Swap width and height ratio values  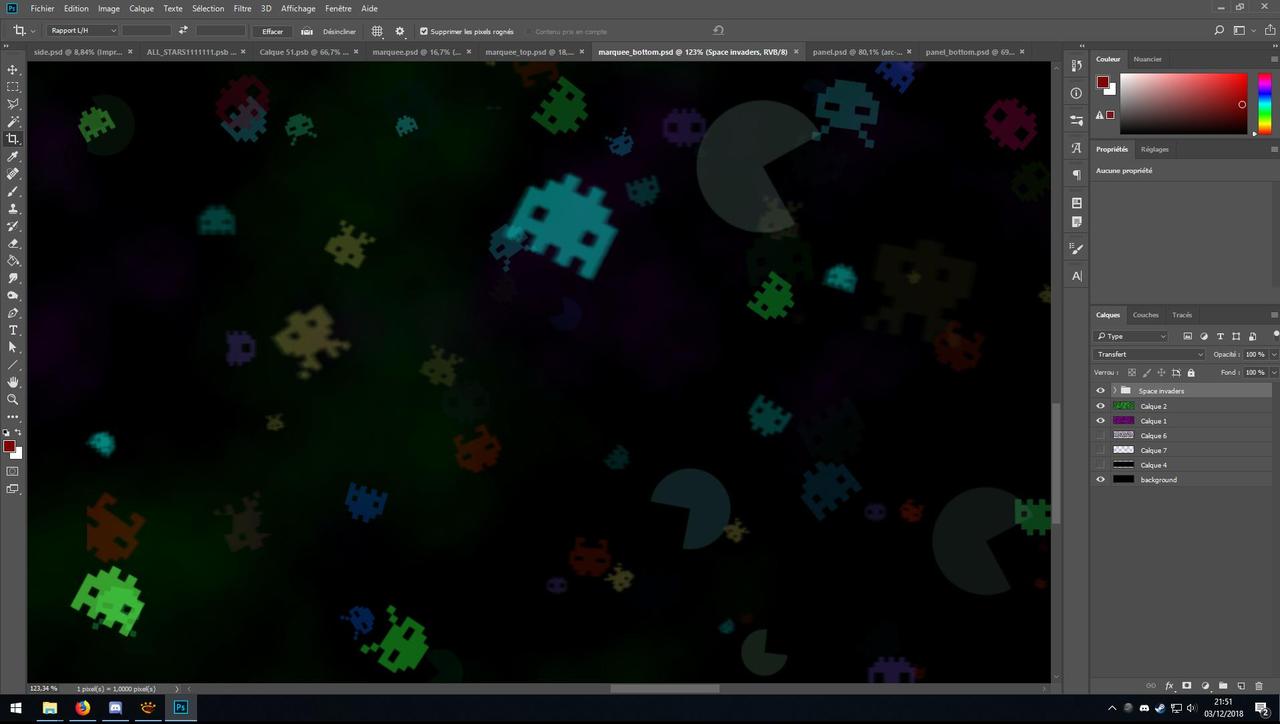coord(183,31)
